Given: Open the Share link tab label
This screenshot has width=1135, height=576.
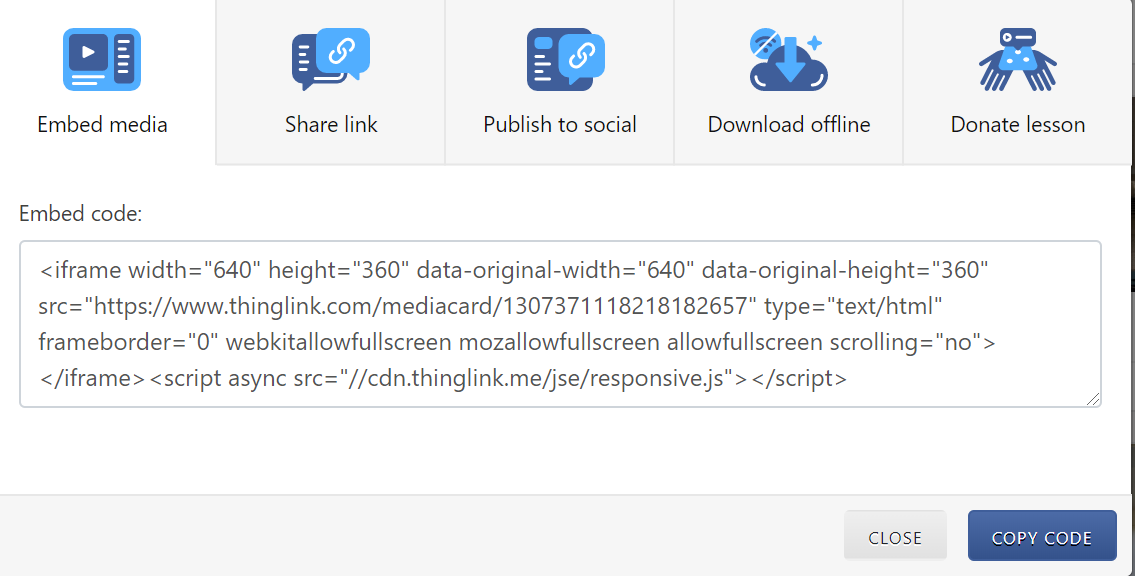Looking at the screenshot, I should coord(331,125).
